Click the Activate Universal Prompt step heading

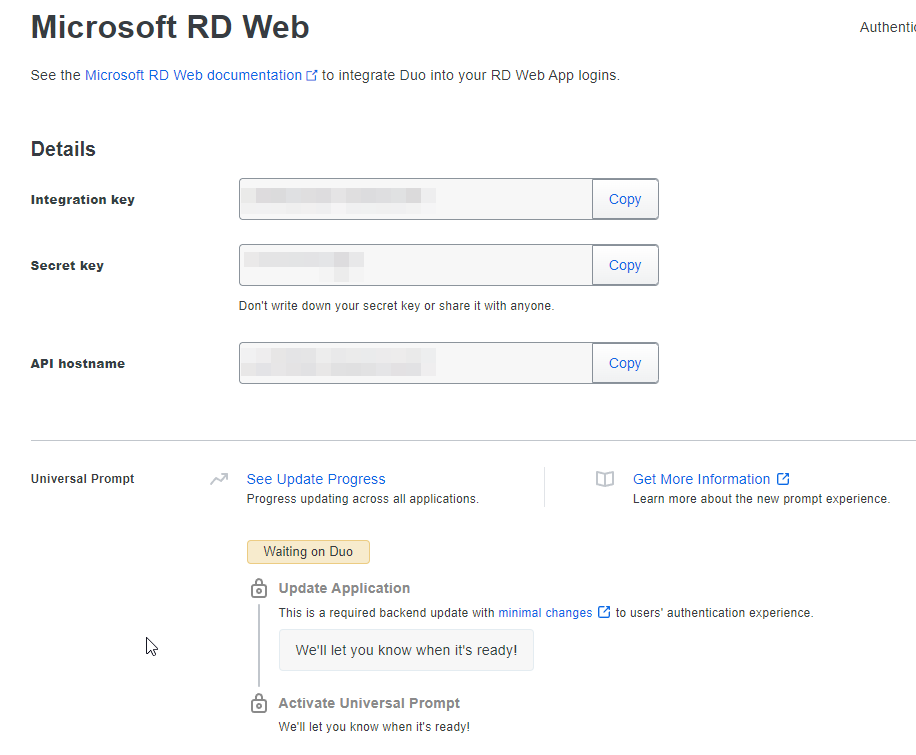pos(369,703)
